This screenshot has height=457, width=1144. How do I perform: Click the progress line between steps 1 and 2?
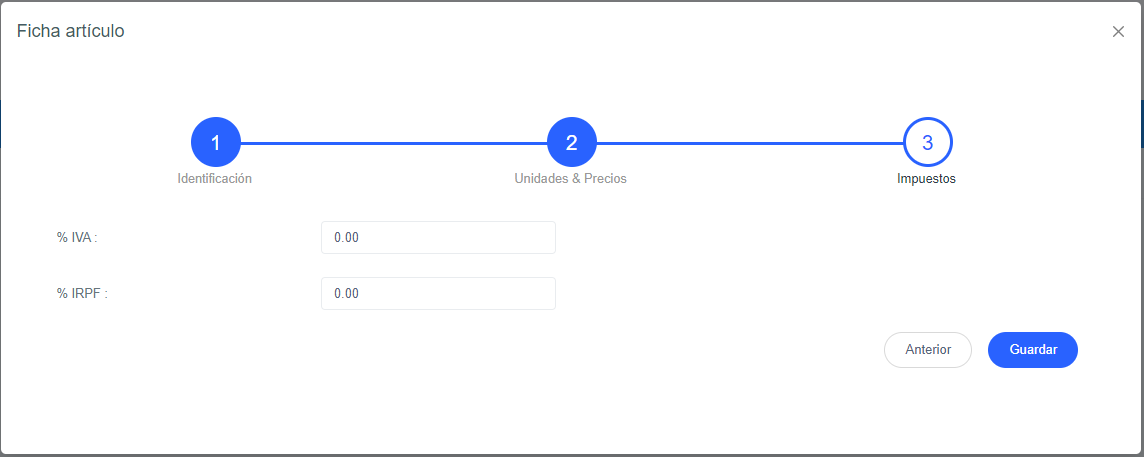click(x=393, y=143)
